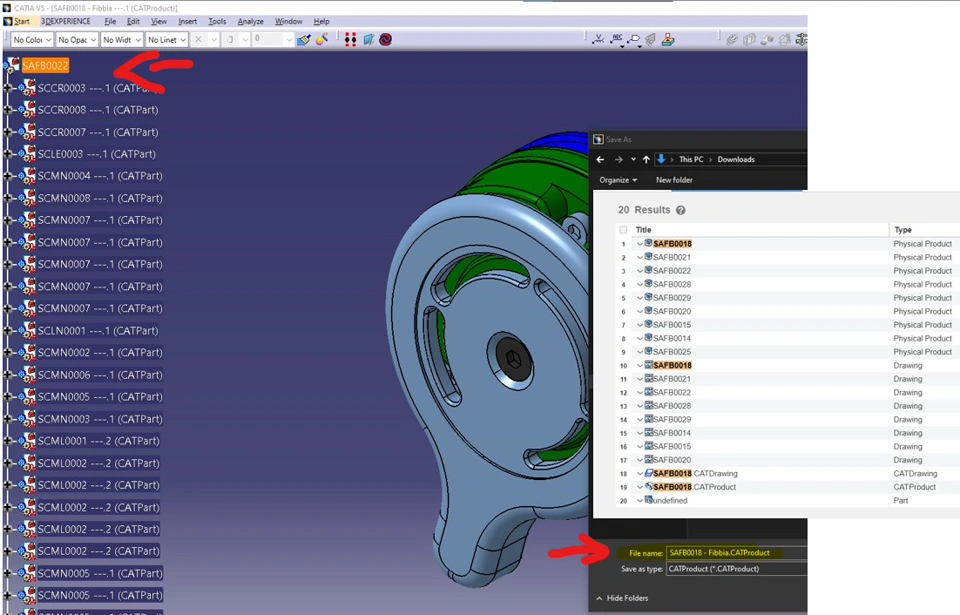This screenshot has height=615, width=960.
Task: Click Organize in Save As dialog
Action: pyautogui.click(x=618, y=180)
